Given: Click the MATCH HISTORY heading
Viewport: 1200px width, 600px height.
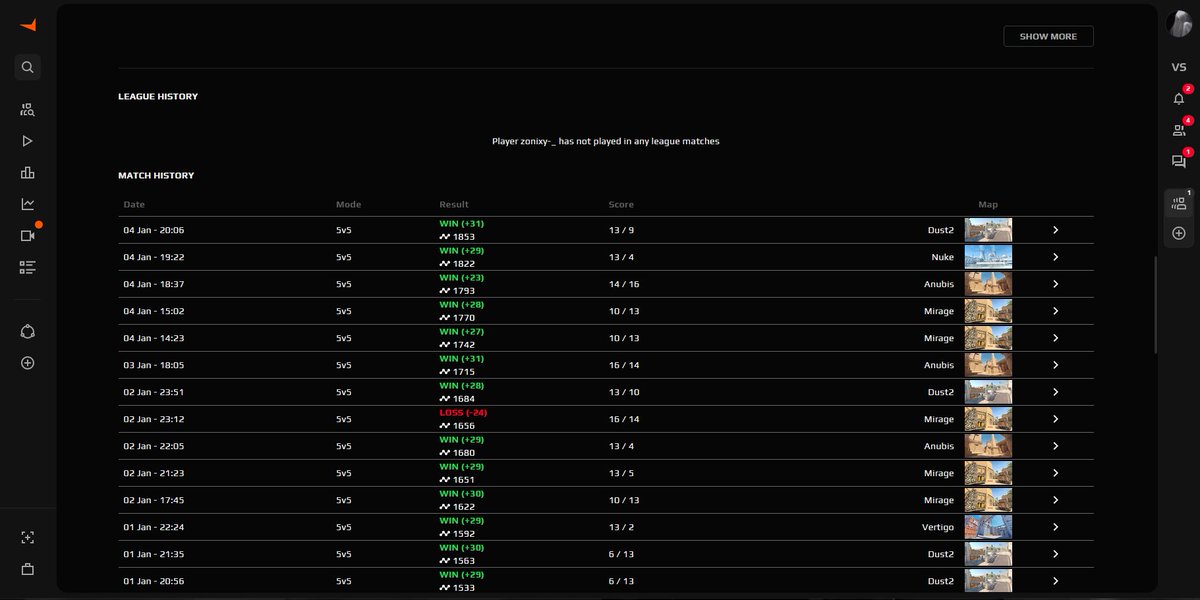Looking at the screenshot, I should point(156,176).
